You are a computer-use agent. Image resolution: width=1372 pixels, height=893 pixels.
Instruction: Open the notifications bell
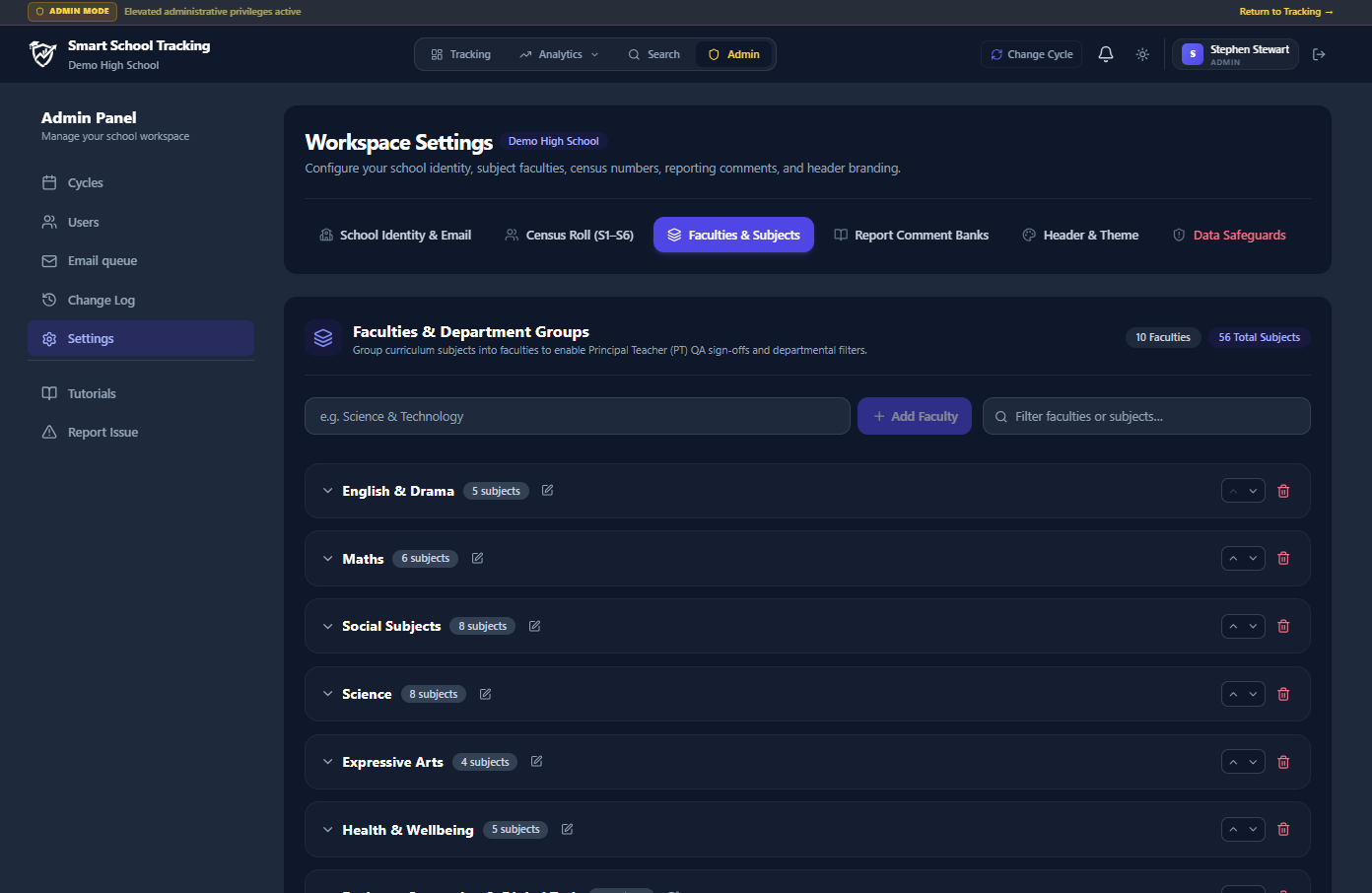(x=1106, y=54)
